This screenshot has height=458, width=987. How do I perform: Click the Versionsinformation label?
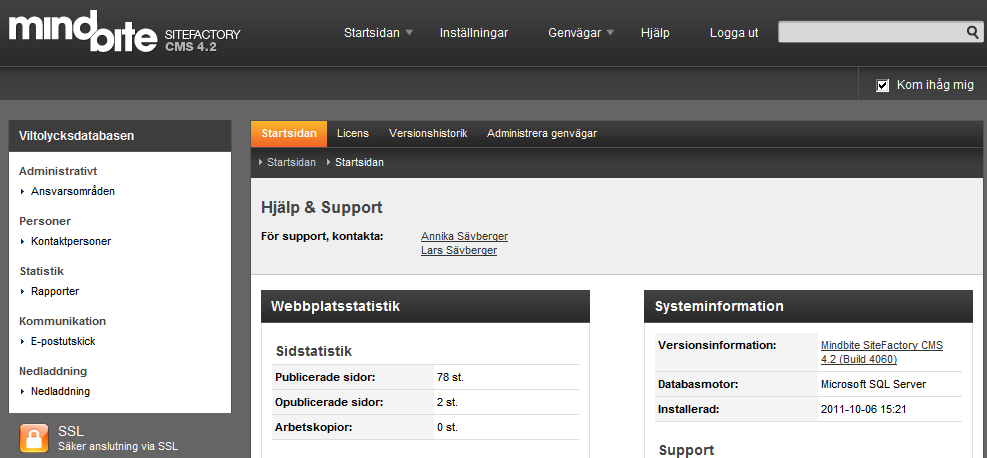tap(717, 345)
